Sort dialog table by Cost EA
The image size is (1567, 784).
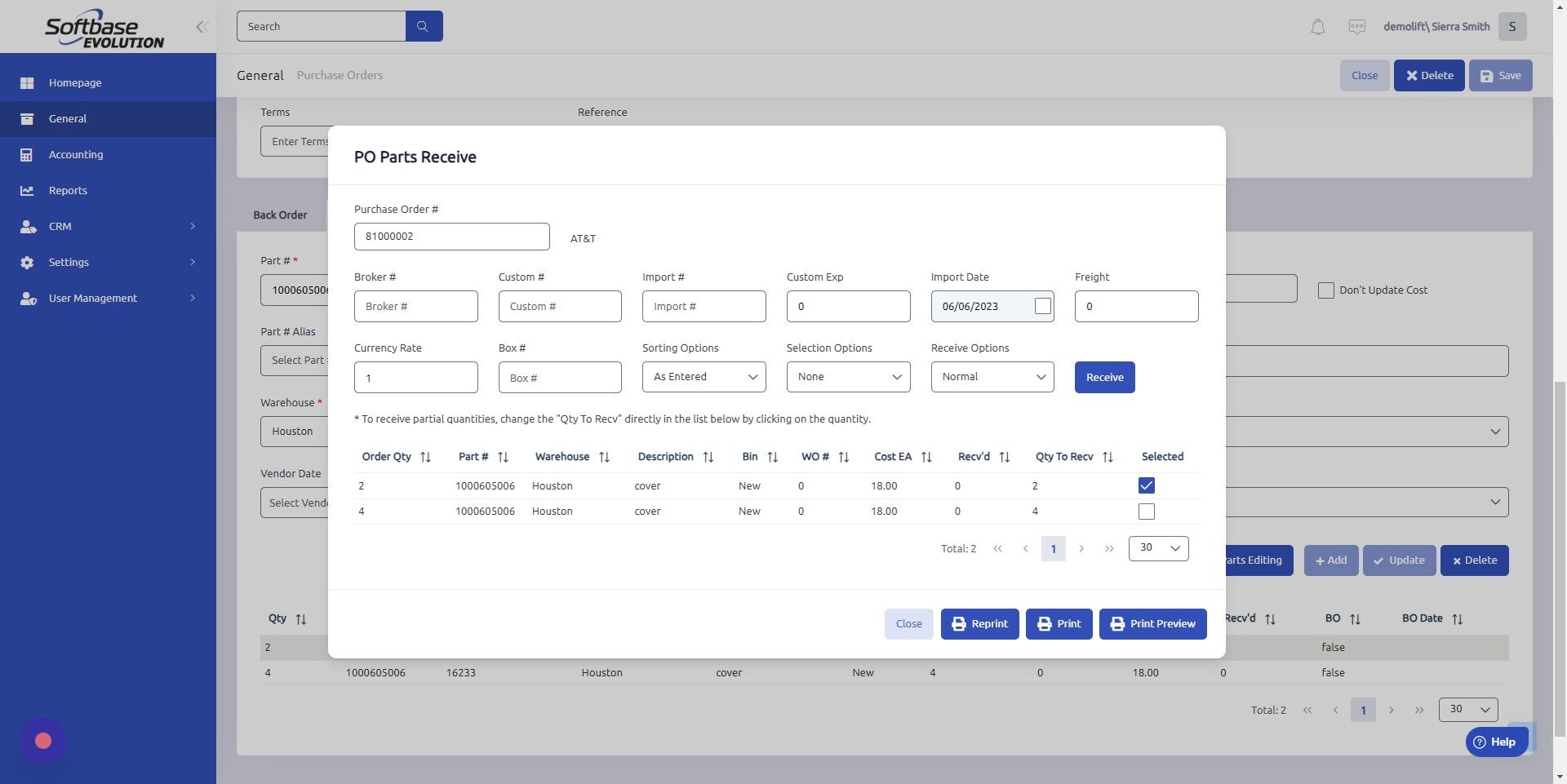coord(926,457)
